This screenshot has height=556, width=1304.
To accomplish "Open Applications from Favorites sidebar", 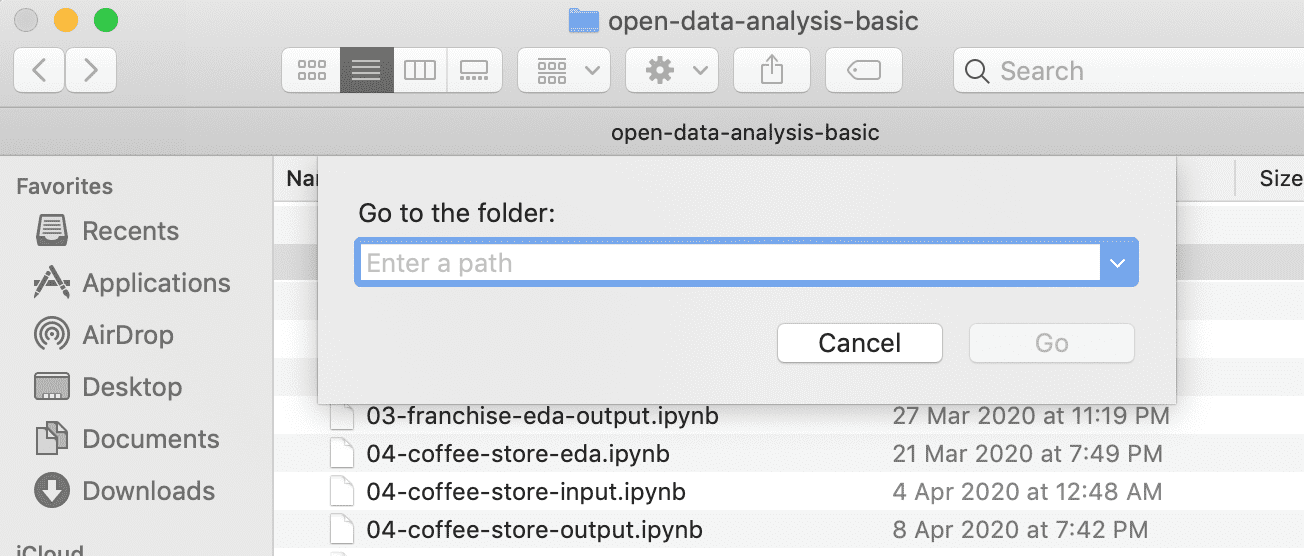I will tap(156, 283).
